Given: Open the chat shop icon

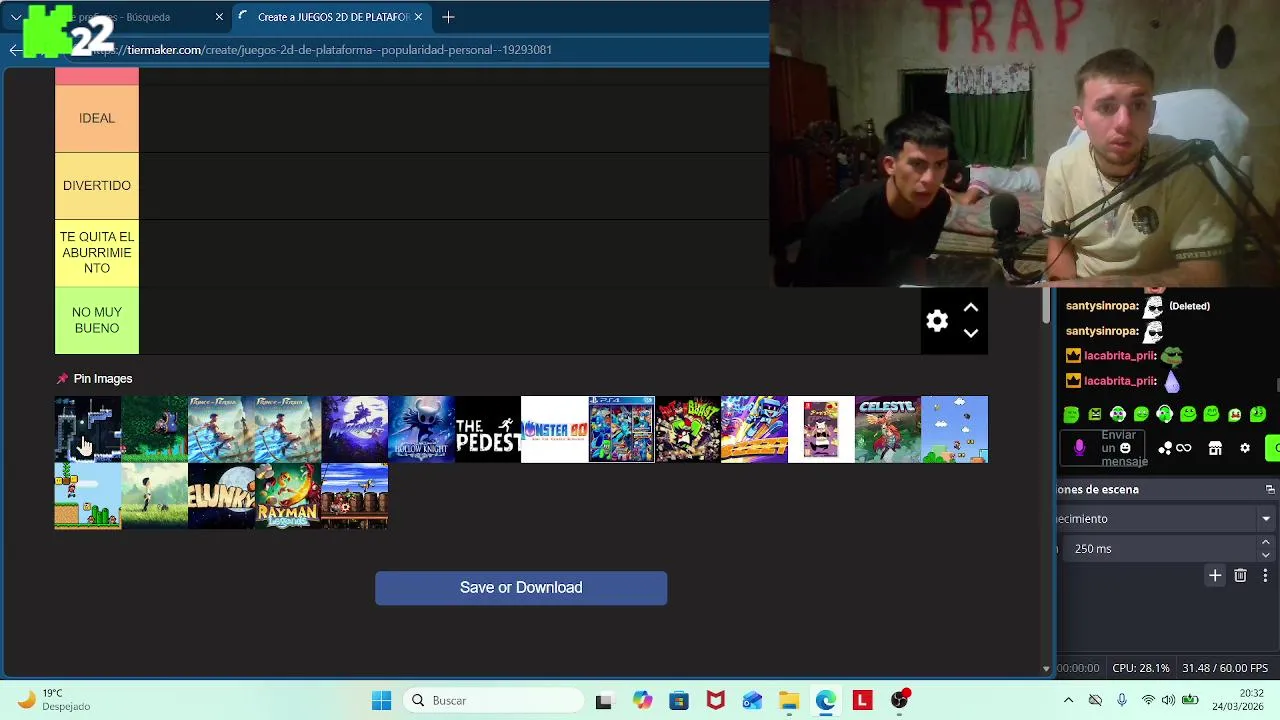Looking at the screenshot, I should [1215, 448].
